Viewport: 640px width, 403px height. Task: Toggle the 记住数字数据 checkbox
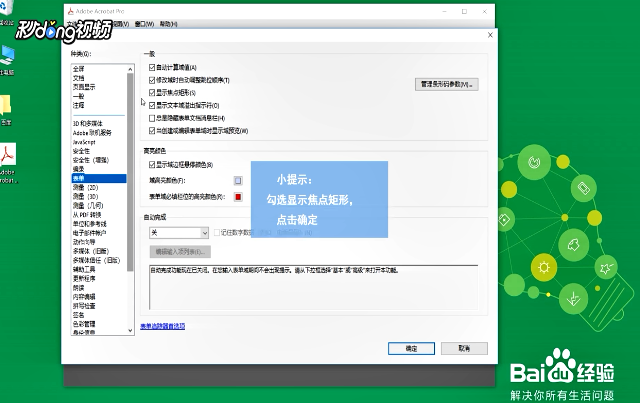click(x=217, y=232)
